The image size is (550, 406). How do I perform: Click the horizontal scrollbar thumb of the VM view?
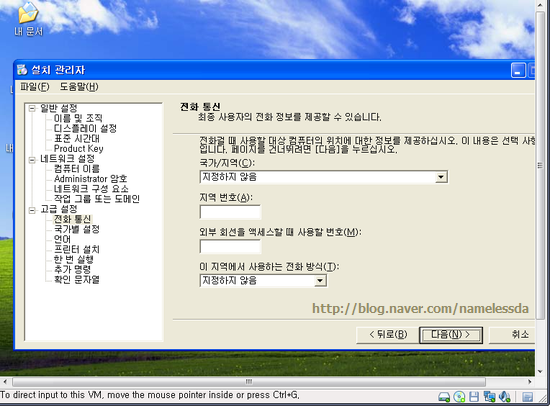(249, 381)
